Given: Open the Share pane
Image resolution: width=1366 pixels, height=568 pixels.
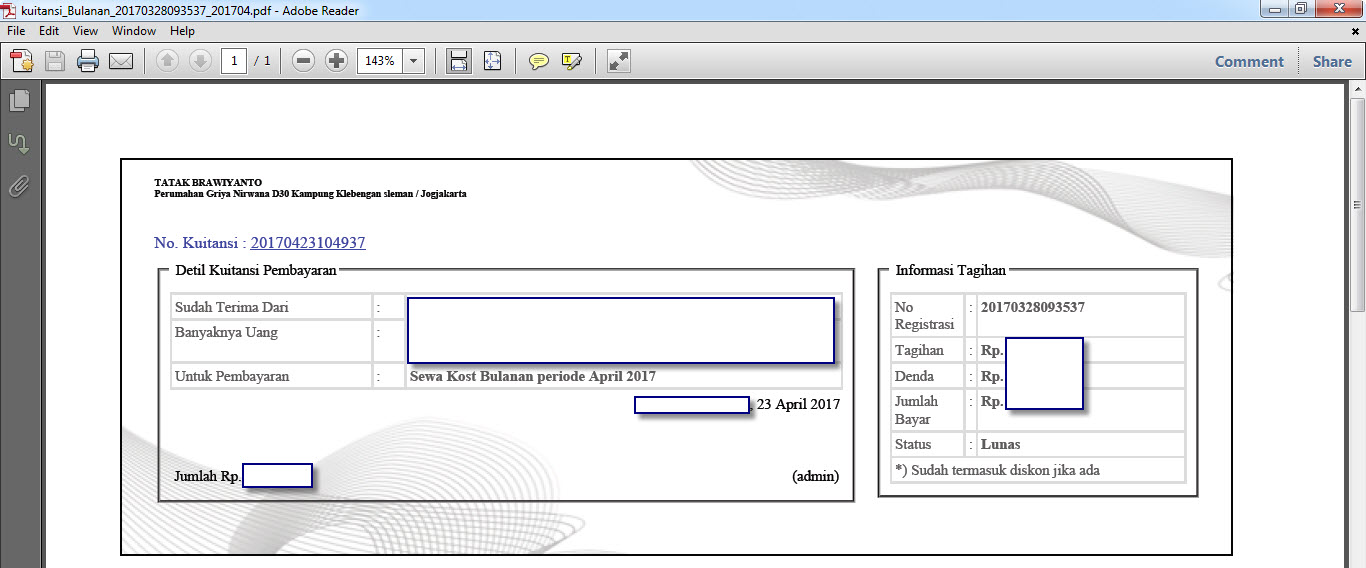Looking at the screenshot, I should [x=1332, y=61].
